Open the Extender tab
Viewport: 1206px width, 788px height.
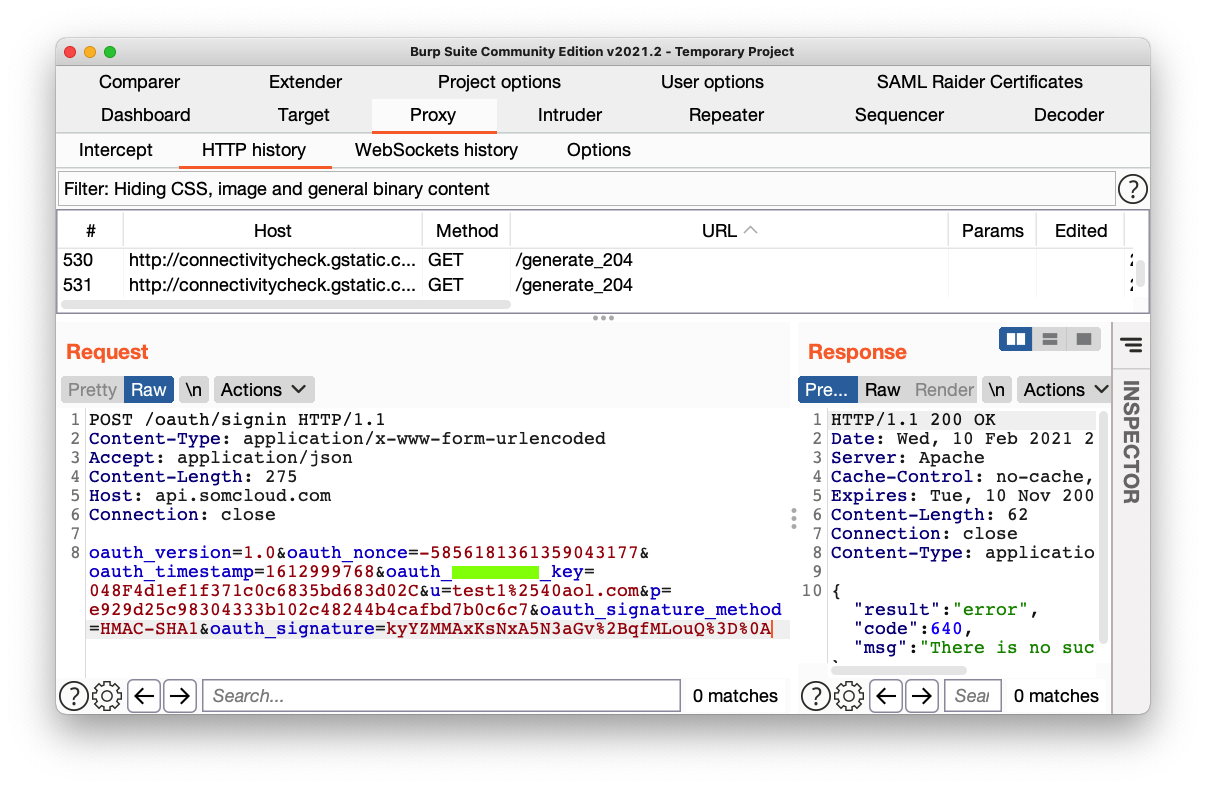[306, 82]
